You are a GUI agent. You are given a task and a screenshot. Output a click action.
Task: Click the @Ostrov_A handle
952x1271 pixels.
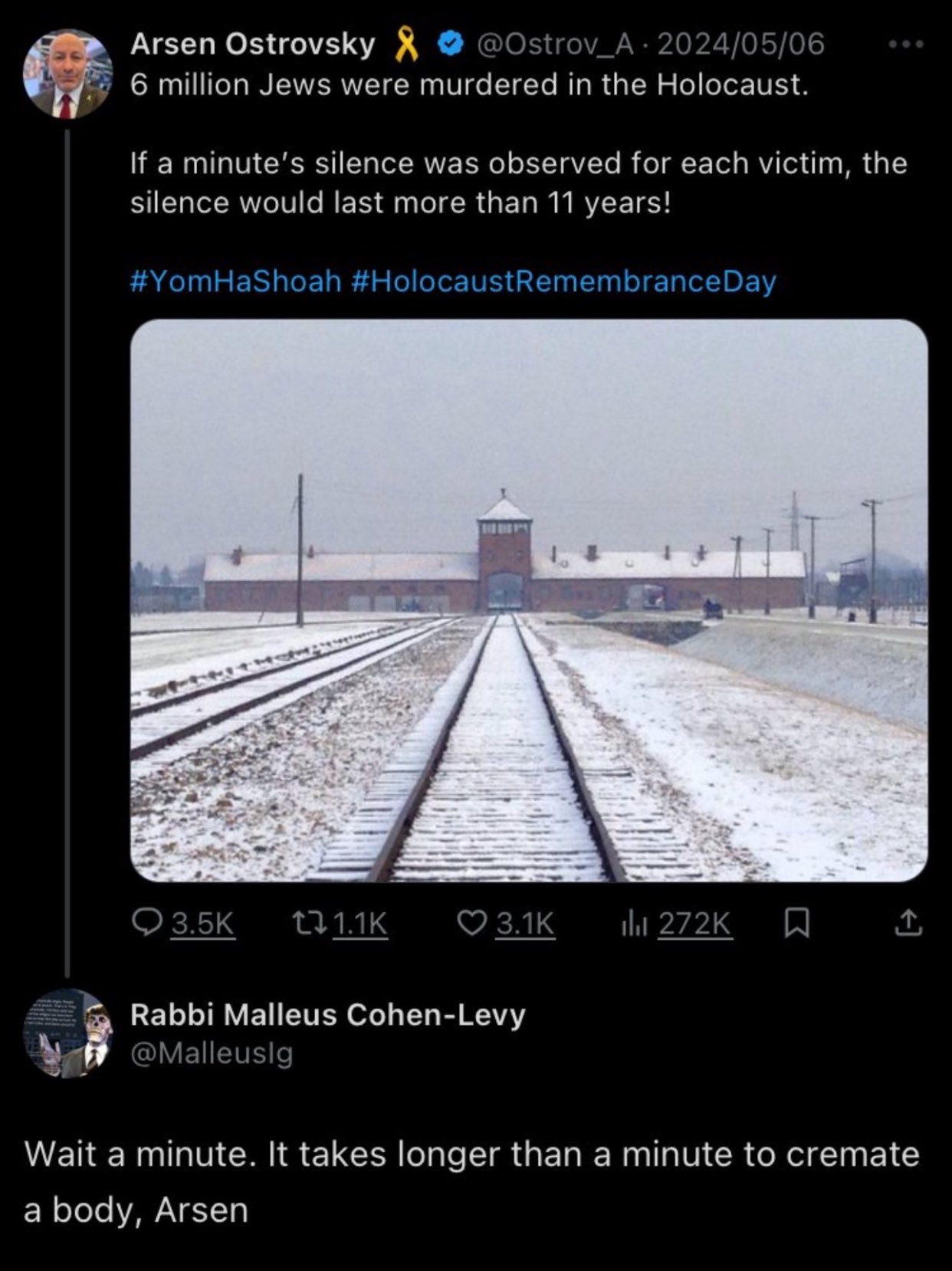coord(556,44)
